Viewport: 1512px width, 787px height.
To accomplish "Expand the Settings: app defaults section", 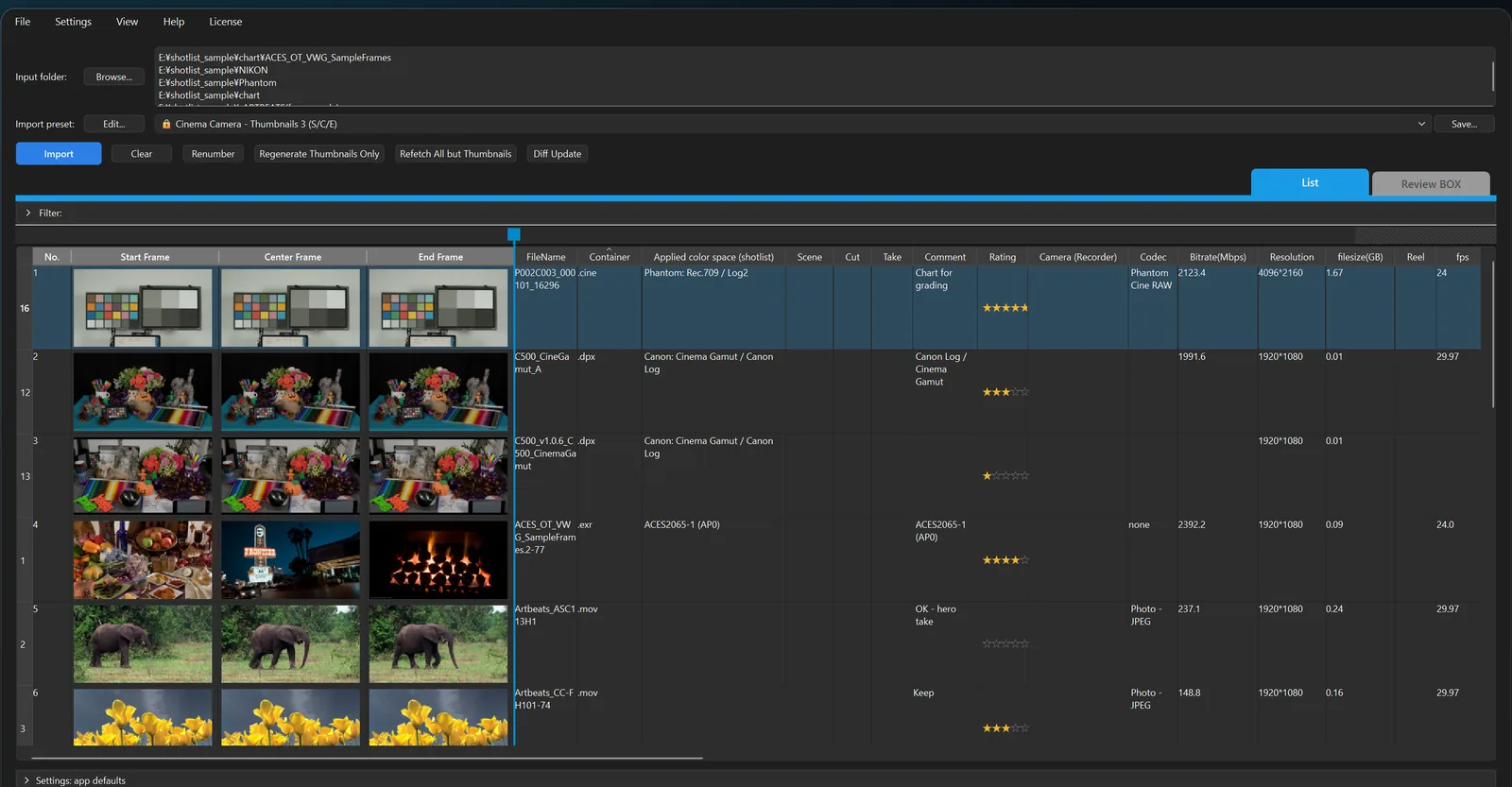I will [26, 780].
